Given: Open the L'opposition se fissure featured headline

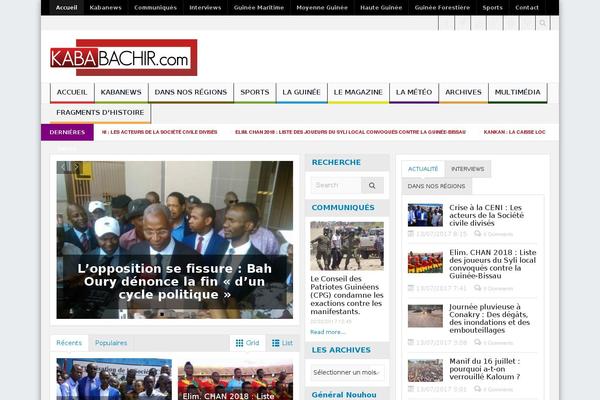Looking at the screenshot, I should pyautogui.click(x=174, y=281).
